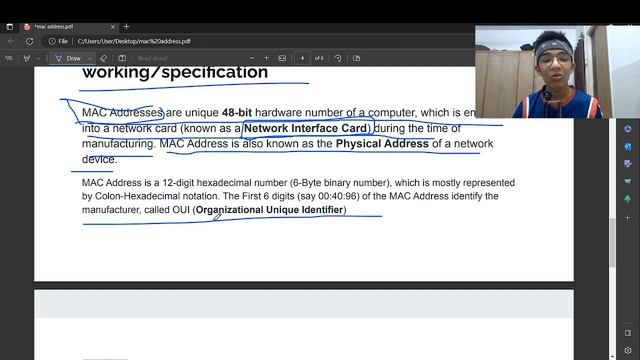This screenshot has width=640, height=360.
Task: Edit the page number field
Action: click(x=302, y=58)
